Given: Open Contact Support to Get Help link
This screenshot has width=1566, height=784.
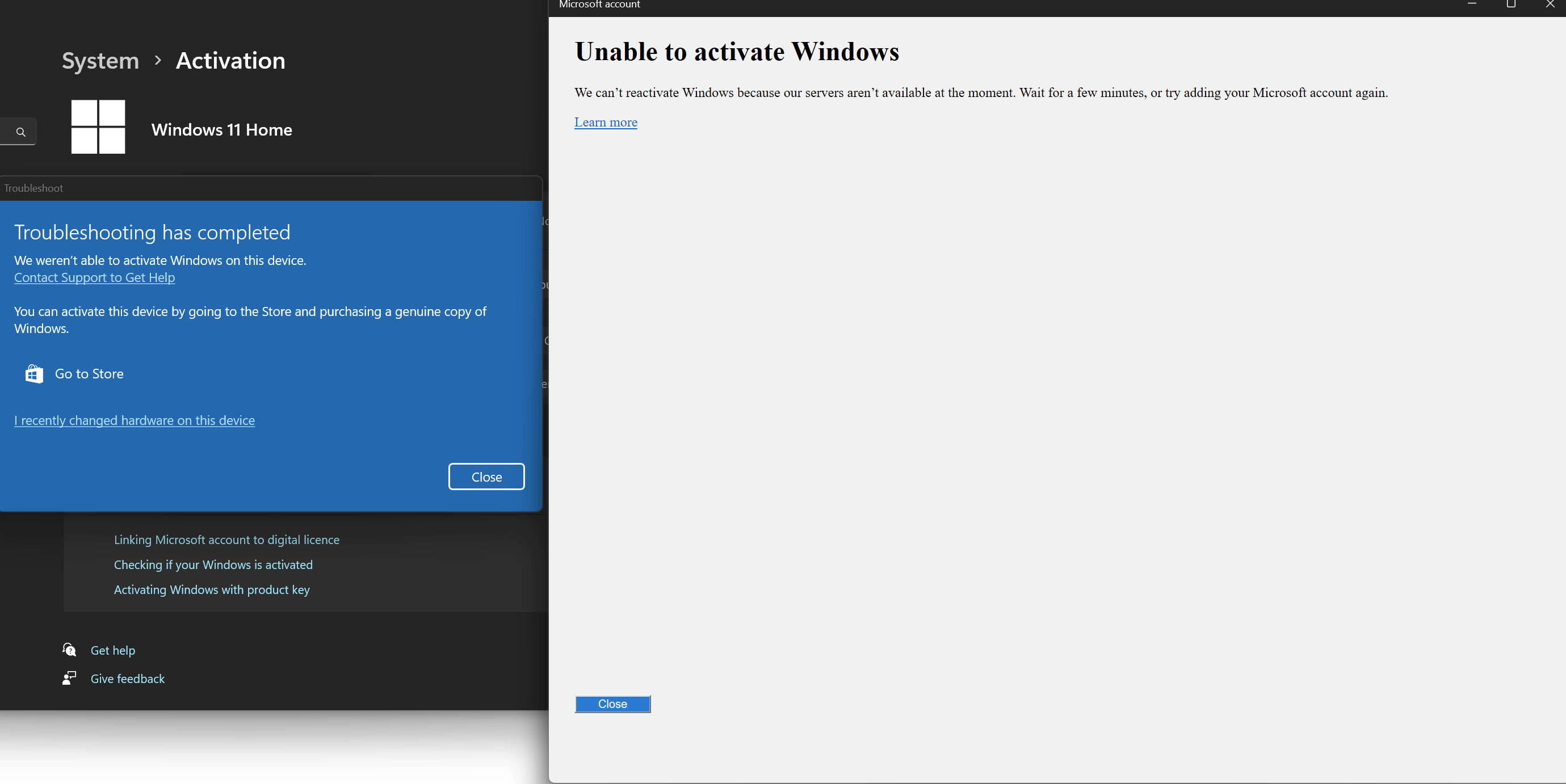Looking at the screenshot, I should pos(94,278).
